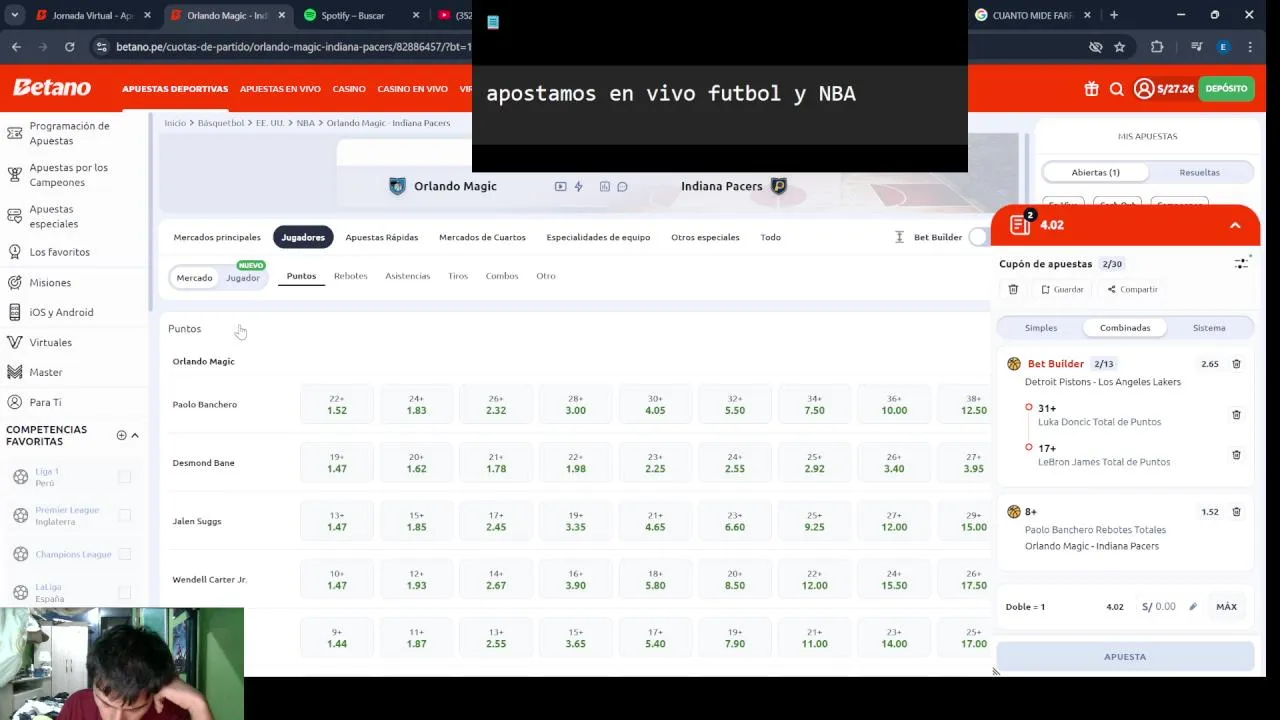Image resolution: width=1280 pixels, height=720 pixels.
Task: Open a new Chrome tab
Action: point(1114,15)
